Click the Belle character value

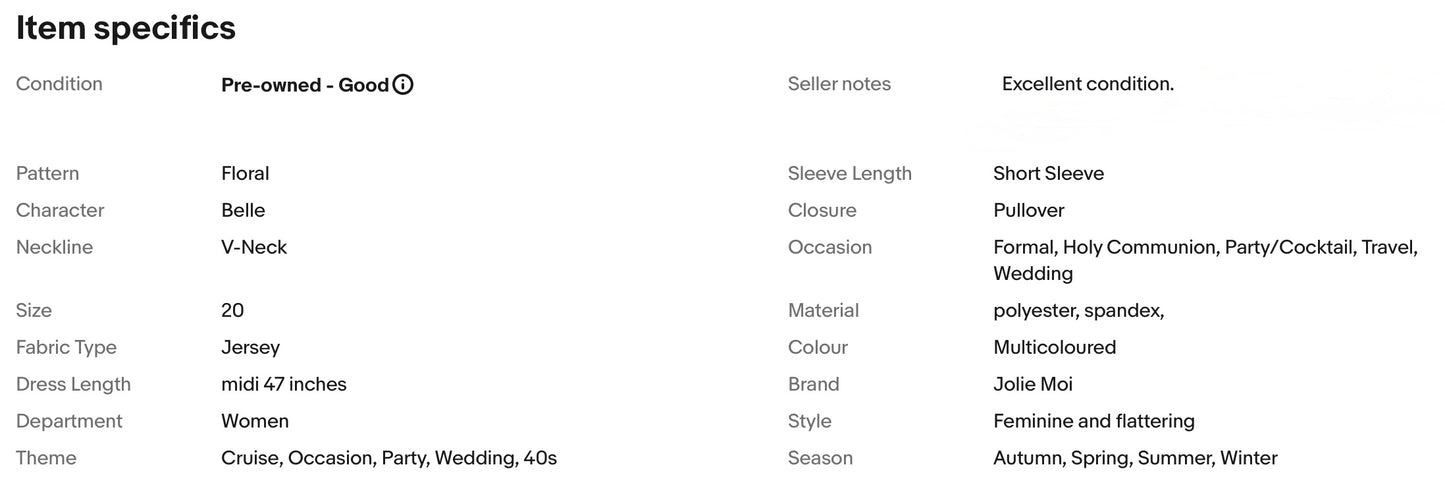243,210
